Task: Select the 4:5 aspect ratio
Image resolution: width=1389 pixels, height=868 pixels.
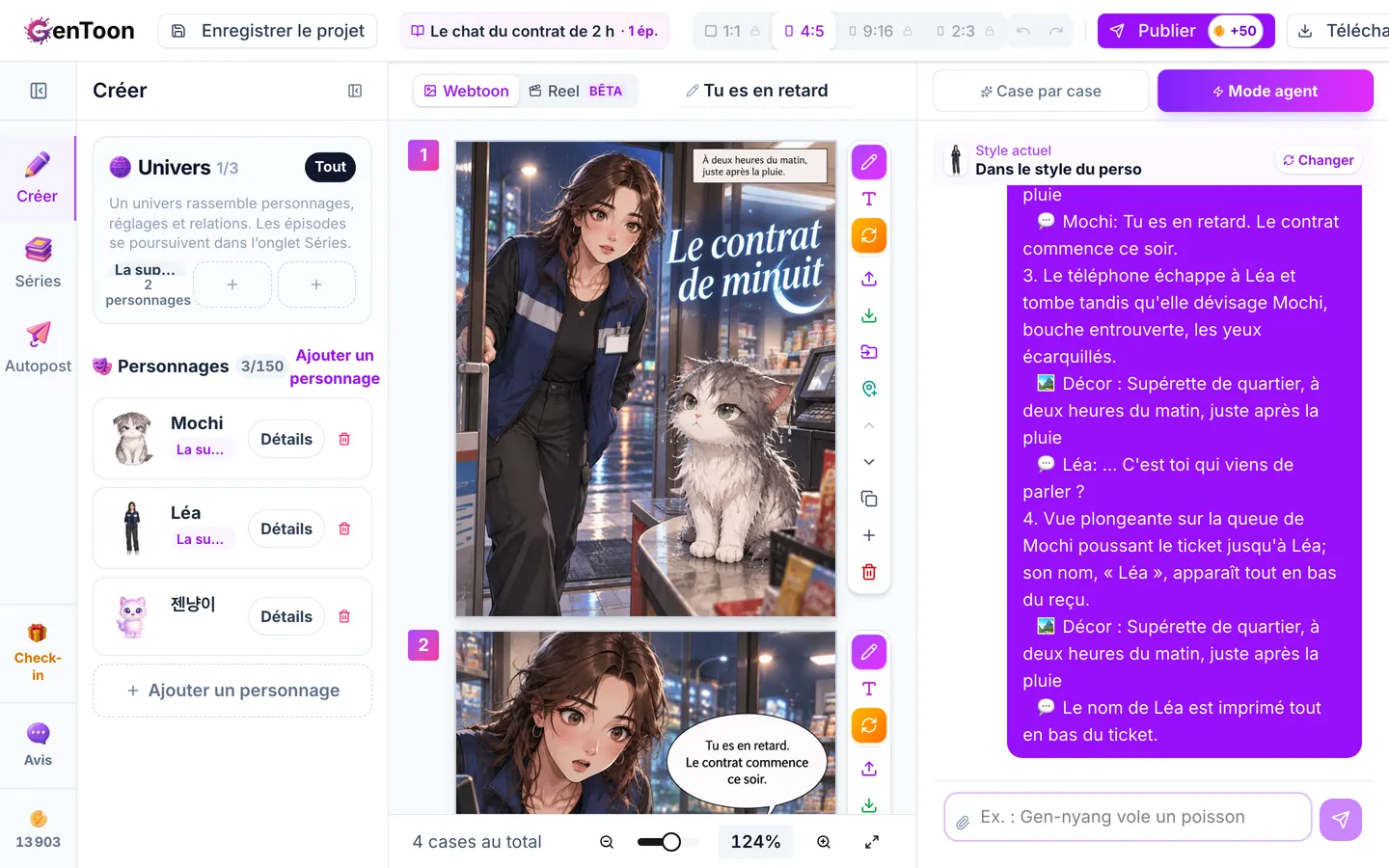Action: 804,31
